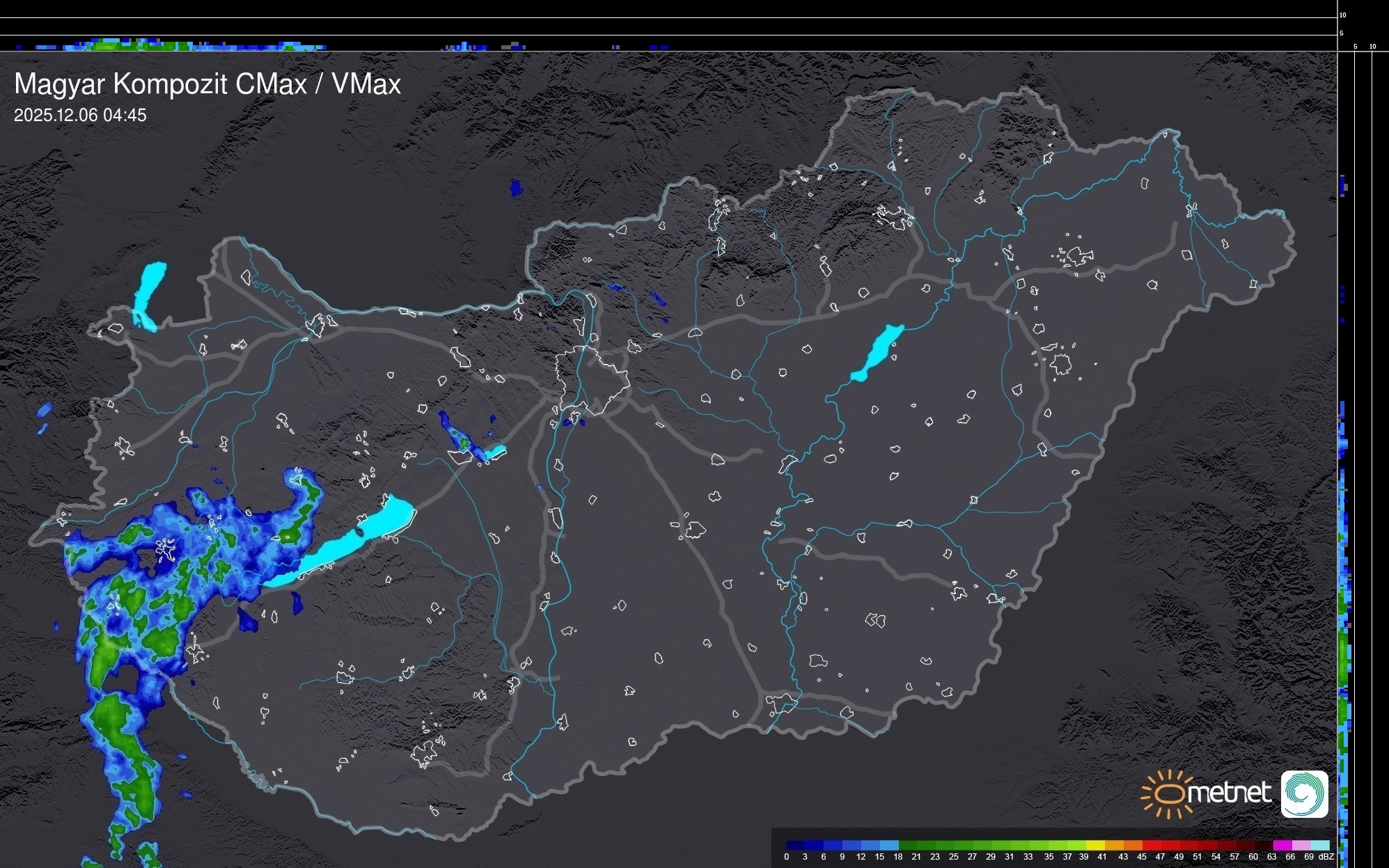The image size is (1389, 868).
Task: Click the yellow 39 dBZ legend swatch
Action: pyautogui.click(x=1094, y=846)
